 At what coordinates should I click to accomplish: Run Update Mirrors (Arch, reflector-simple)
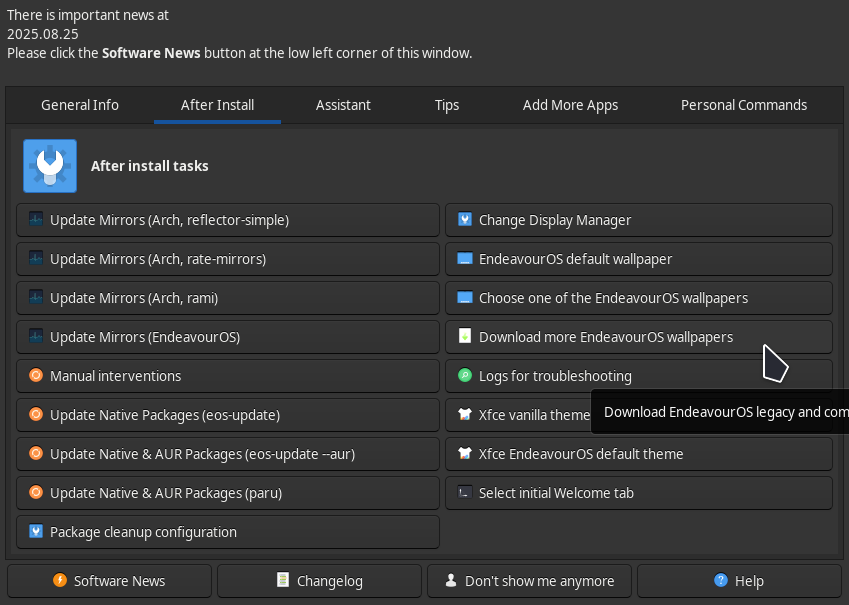click(x=228, y=220)
